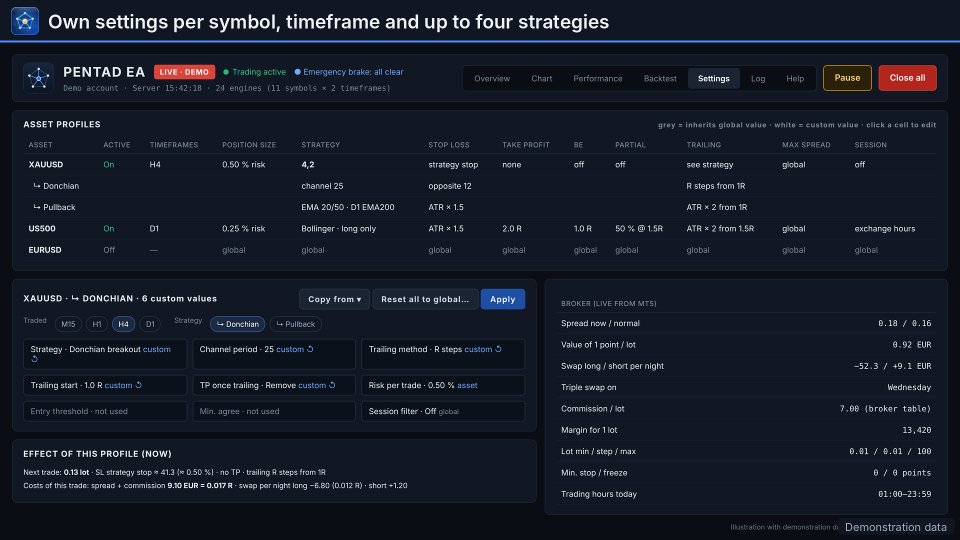Reset Trailing method value via its circular arrow
Viewport: 960px width, 540px height.
pyautogui.click(x=498, y=349)
